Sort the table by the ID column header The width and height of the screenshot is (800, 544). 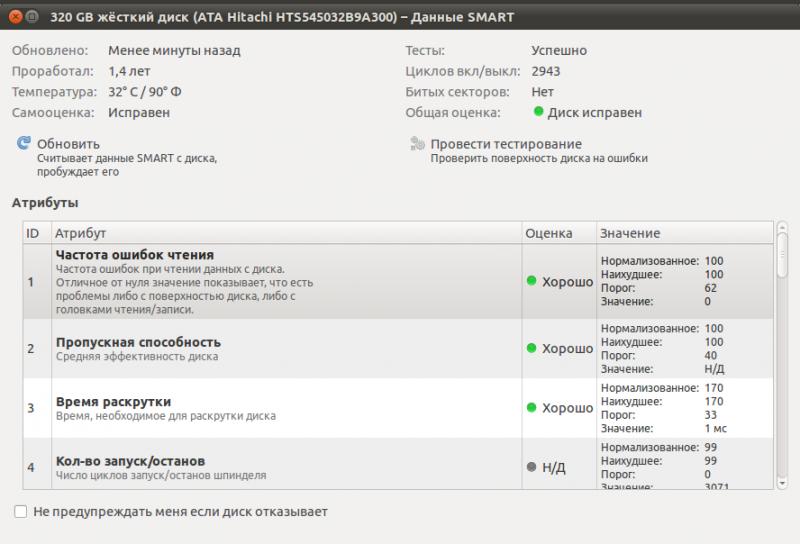[x=36, y=233]
